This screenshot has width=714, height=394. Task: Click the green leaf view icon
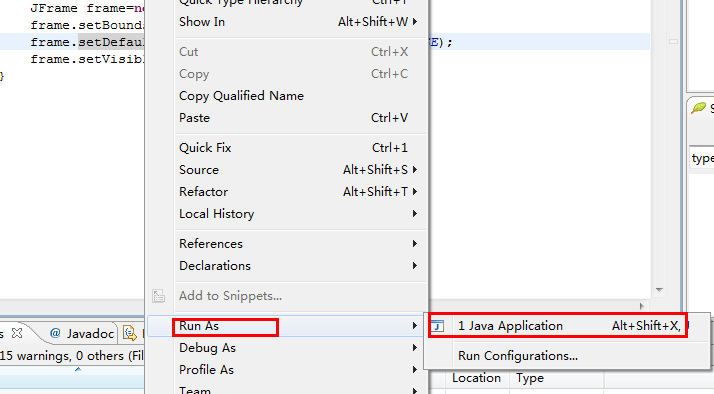click(x=698, y=108)
